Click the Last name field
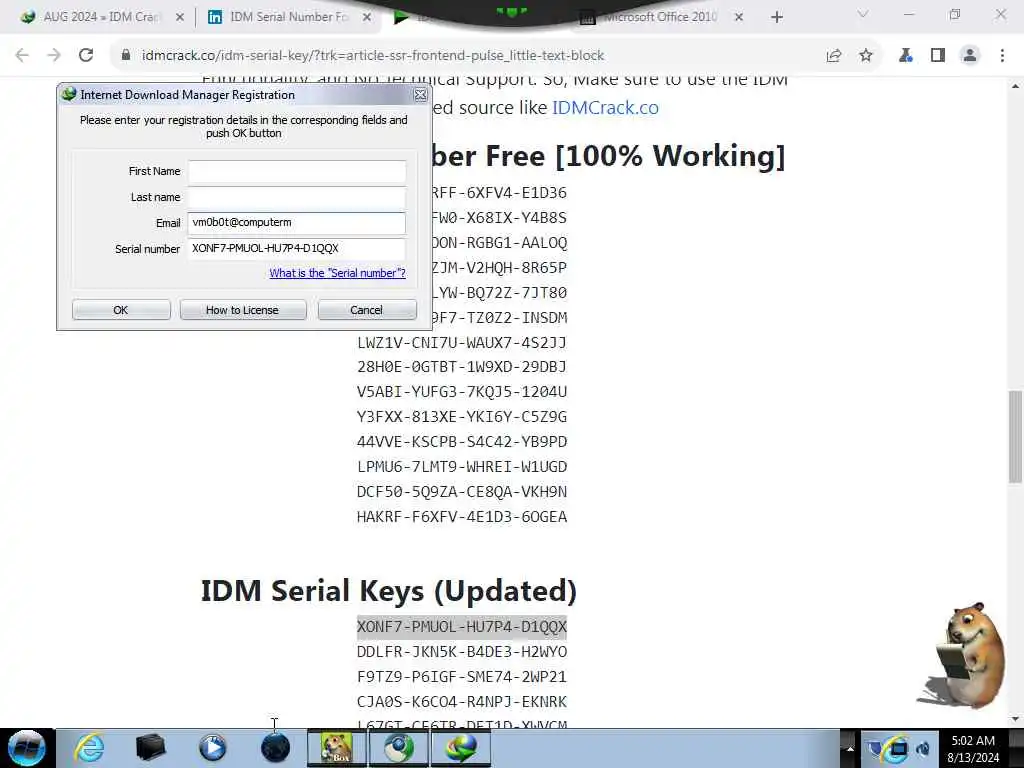This screenshot has height=768, width=1024. click(x=297, y=197)
